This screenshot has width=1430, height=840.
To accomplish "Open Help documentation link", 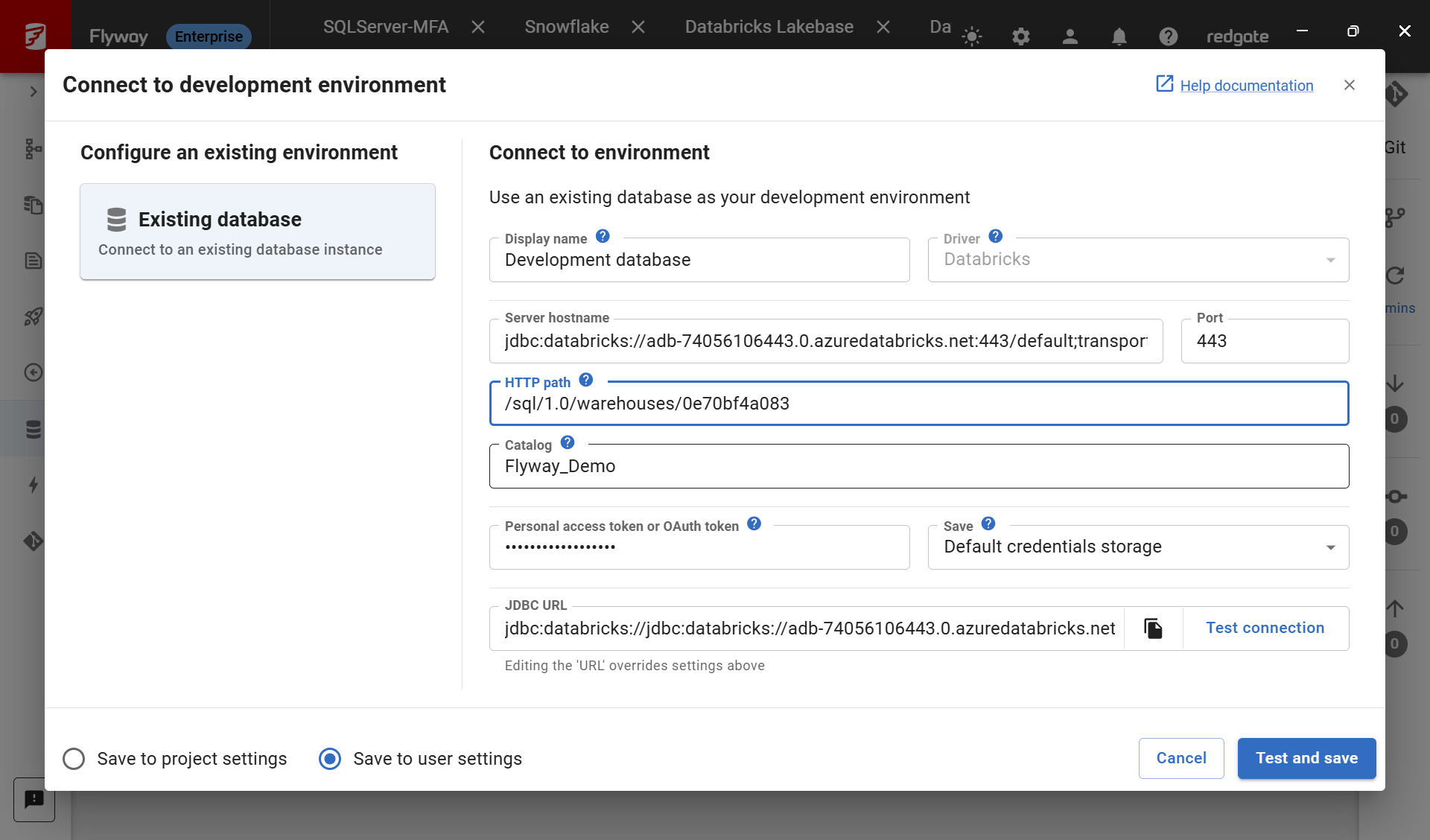I will coord(1246,86).
